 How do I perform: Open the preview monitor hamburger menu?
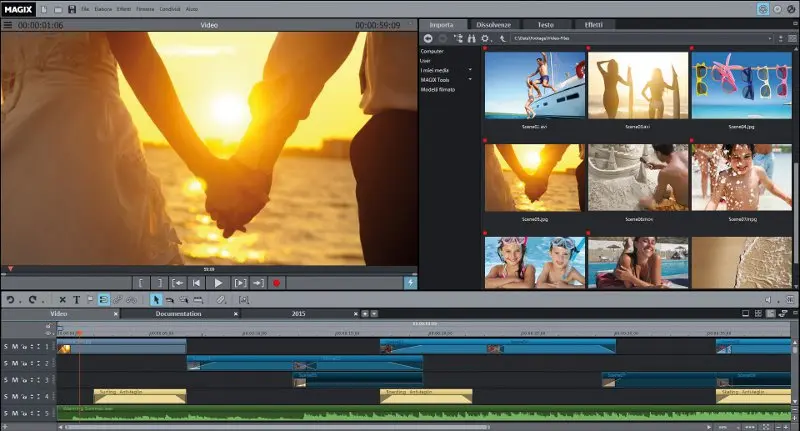click(8, 25)
